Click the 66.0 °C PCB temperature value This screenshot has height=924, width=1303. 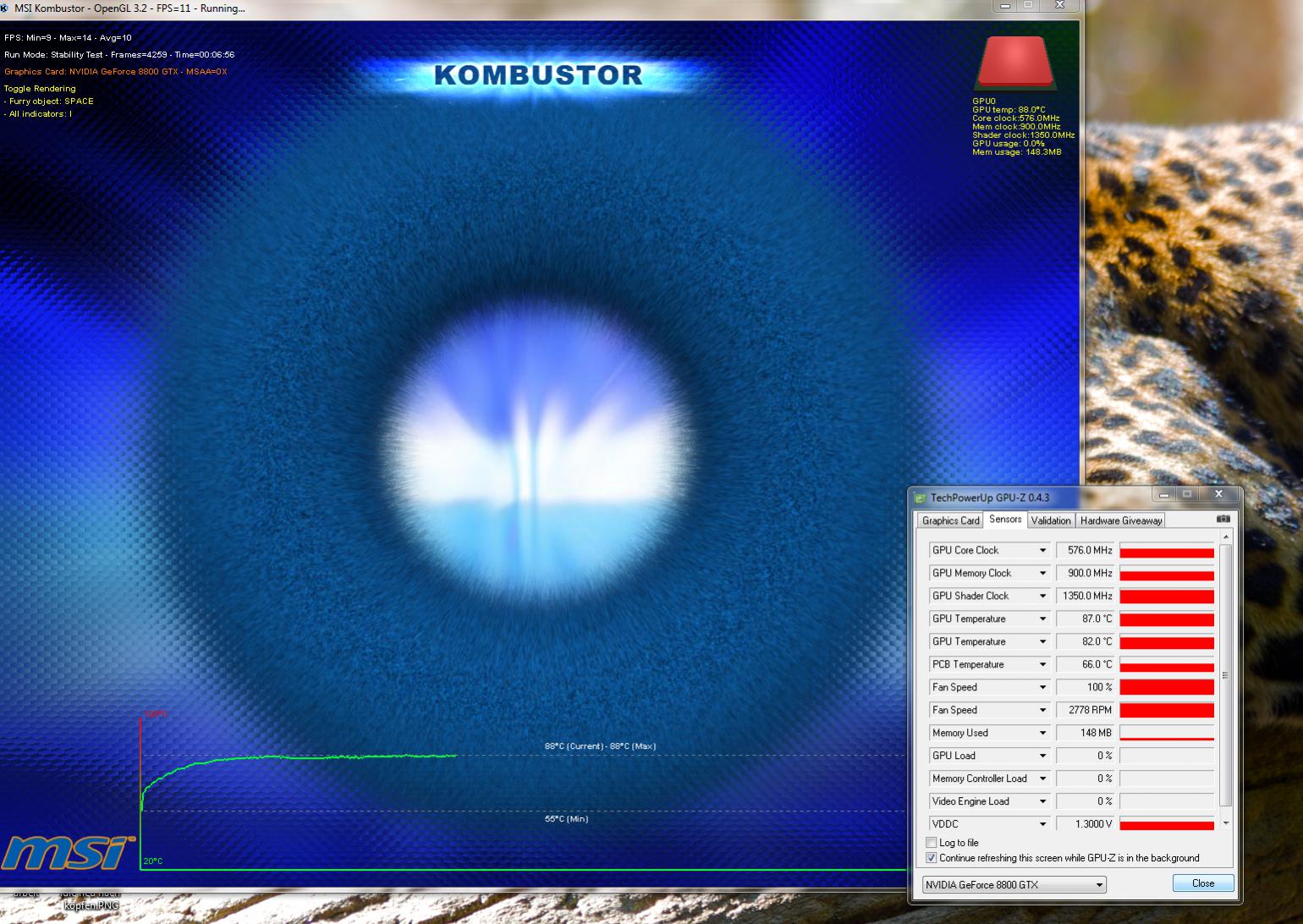[x=1085, y=664]
